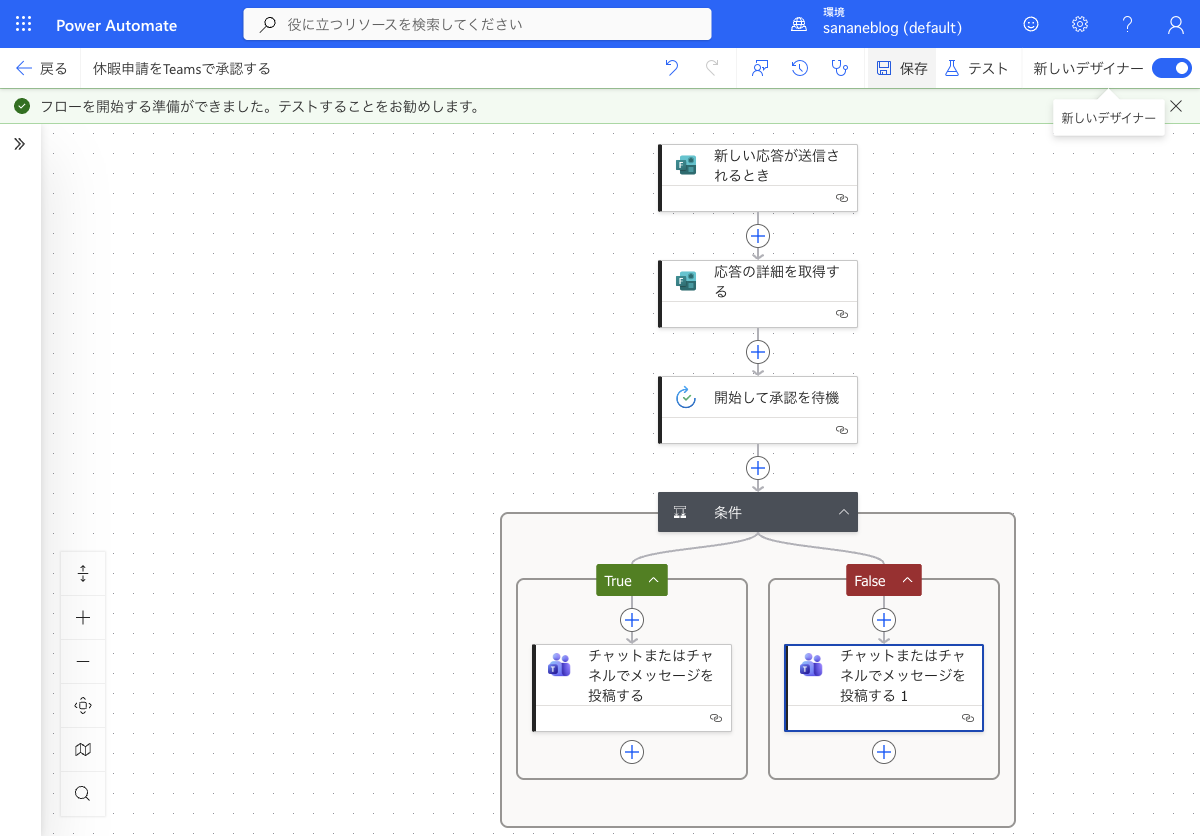Viewport: 1200px width, 836px height.
Task: Add an action at bottom of True branch
Action: point(632,752)
